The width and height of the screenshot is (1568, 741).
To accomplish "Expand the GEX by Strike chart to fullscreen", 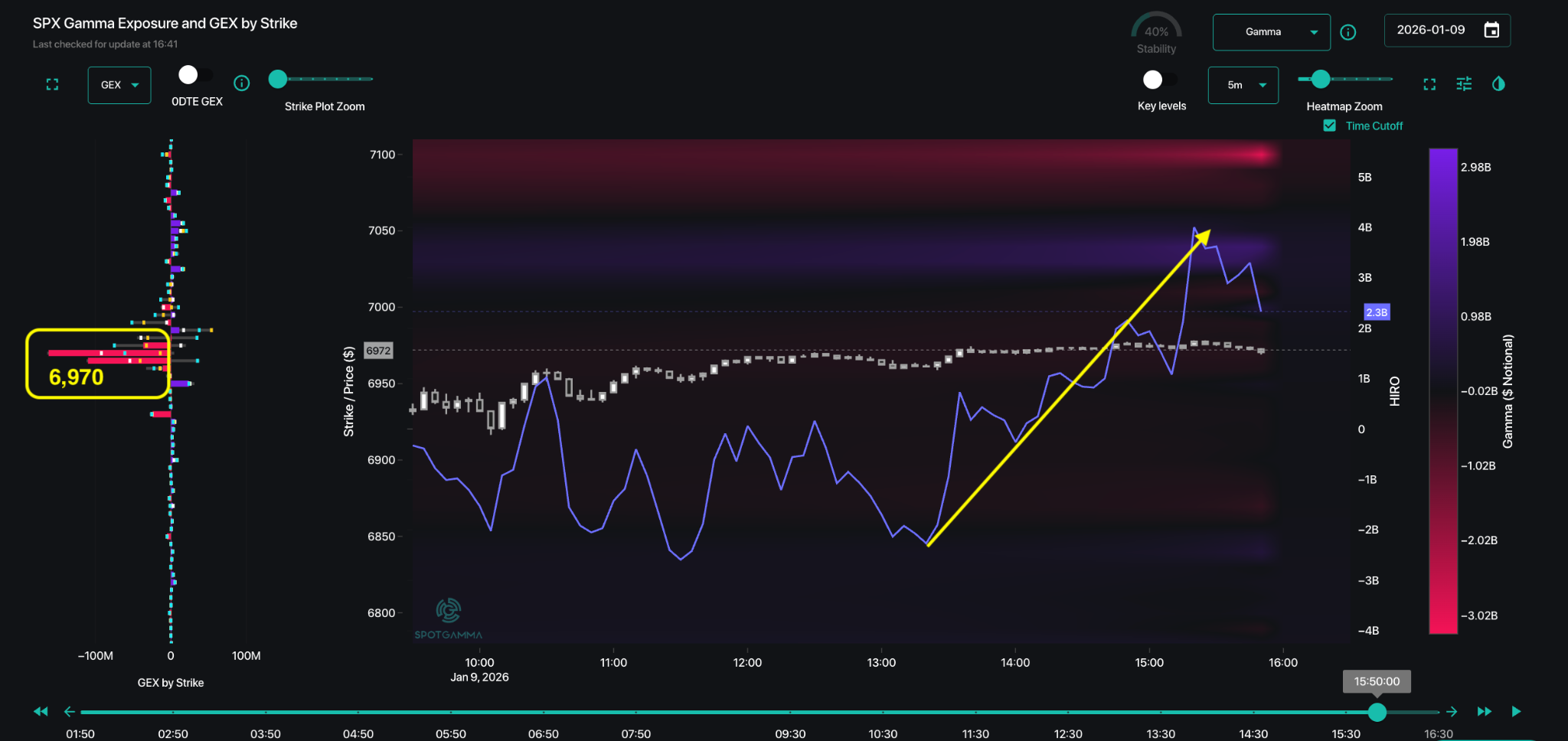I will click(x=52, y=85).
